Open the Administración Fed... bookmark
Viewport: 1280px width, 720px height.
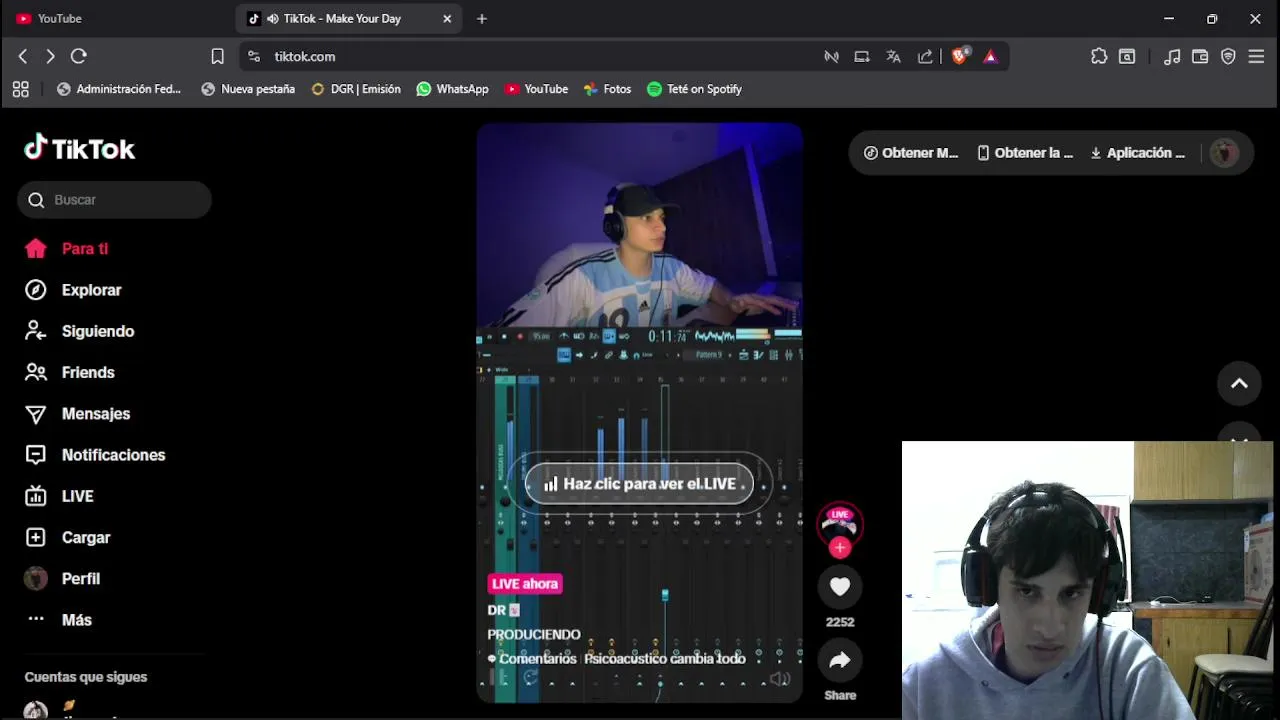pos(119,89)
